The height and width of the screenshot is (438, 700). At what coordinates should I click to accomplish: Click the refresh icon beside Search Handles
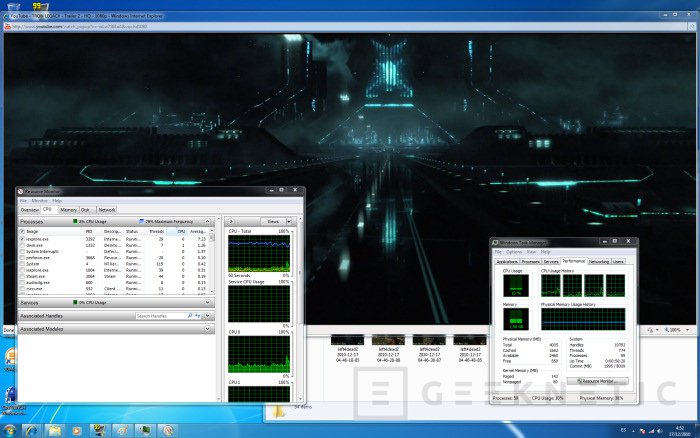coord(197,316)
